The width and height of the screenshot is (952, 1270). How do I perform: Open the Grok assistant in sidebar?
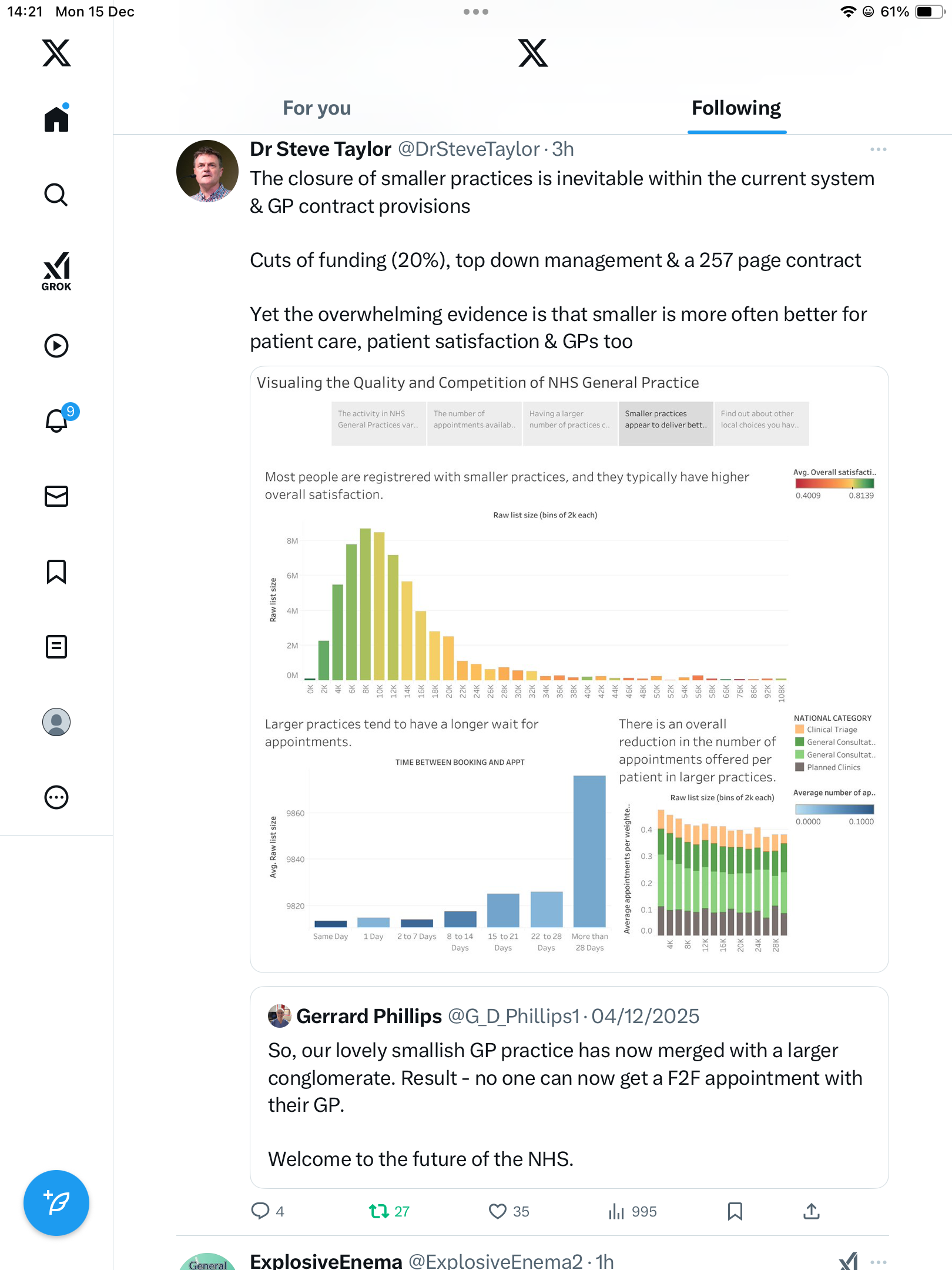[x=56, y=271]
